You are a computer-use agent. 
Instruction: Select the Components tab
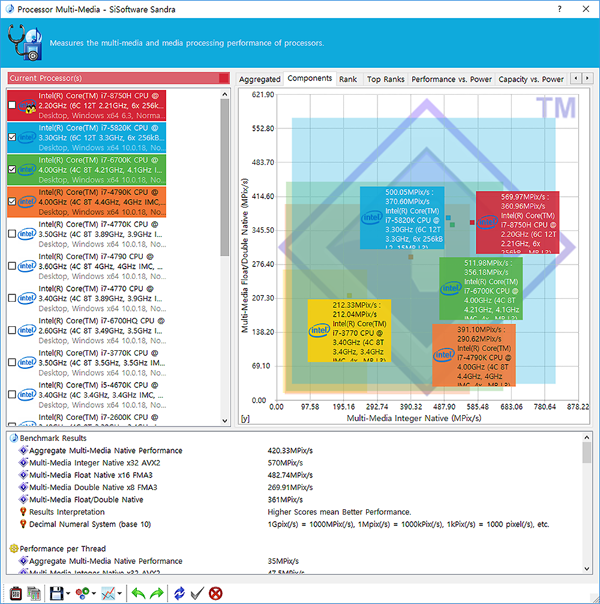point(310,78)
